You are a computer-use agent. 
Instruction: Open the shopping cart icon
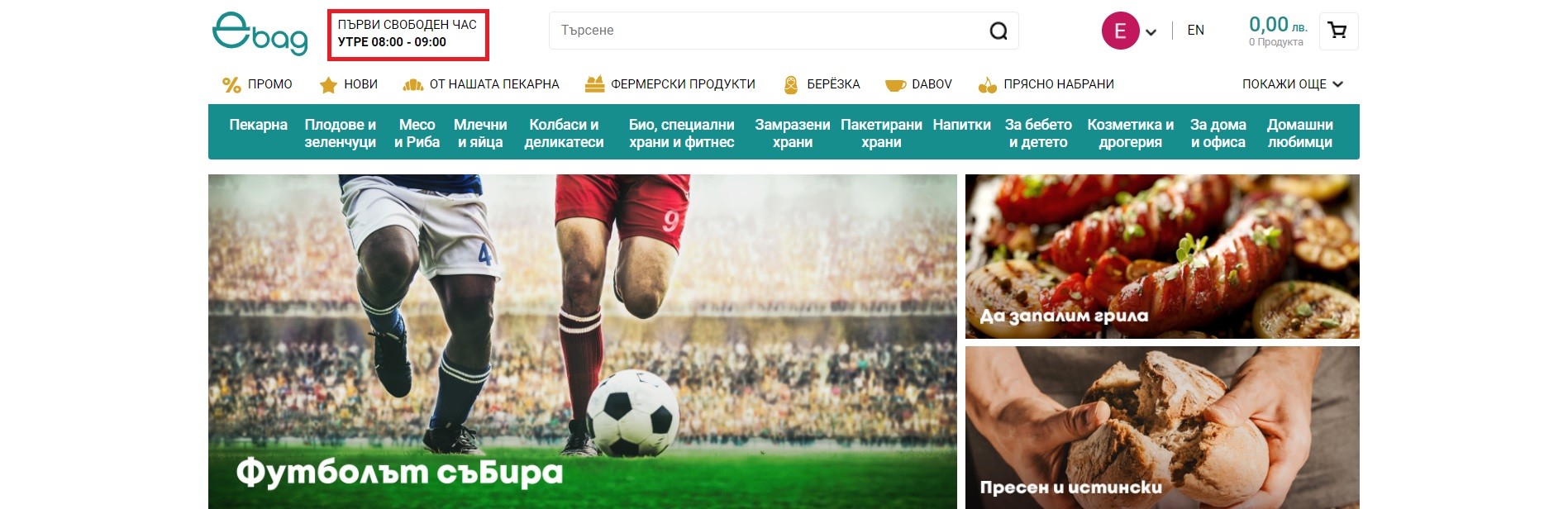(1338, 31)
